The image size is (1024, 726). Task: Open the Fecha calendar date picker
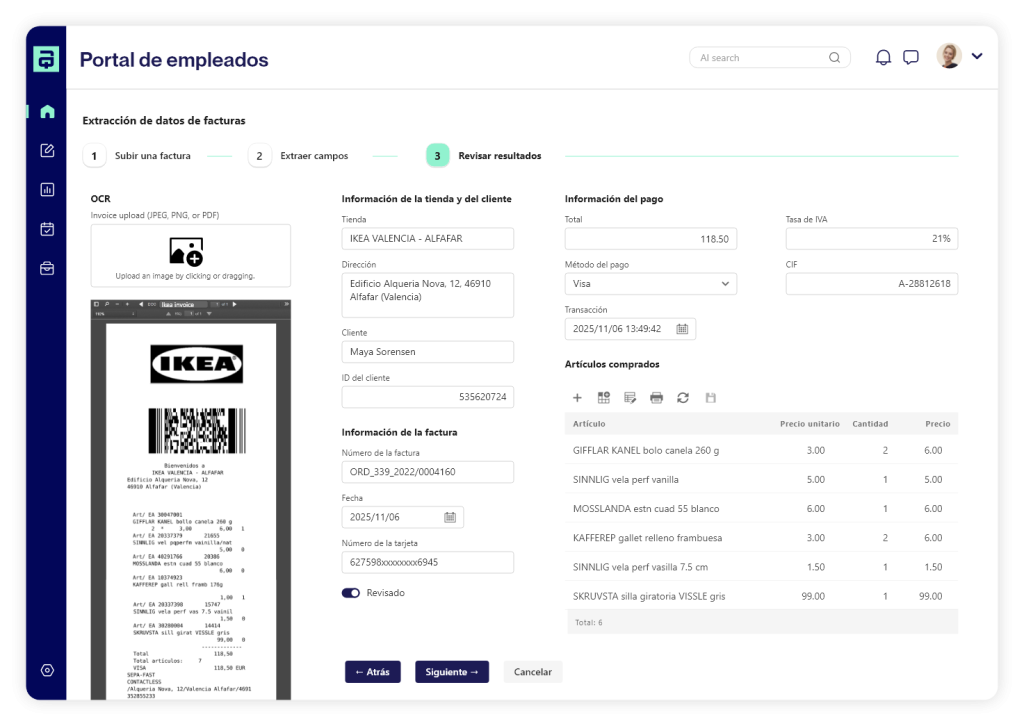pyautogui.click(x=450, y=517)
